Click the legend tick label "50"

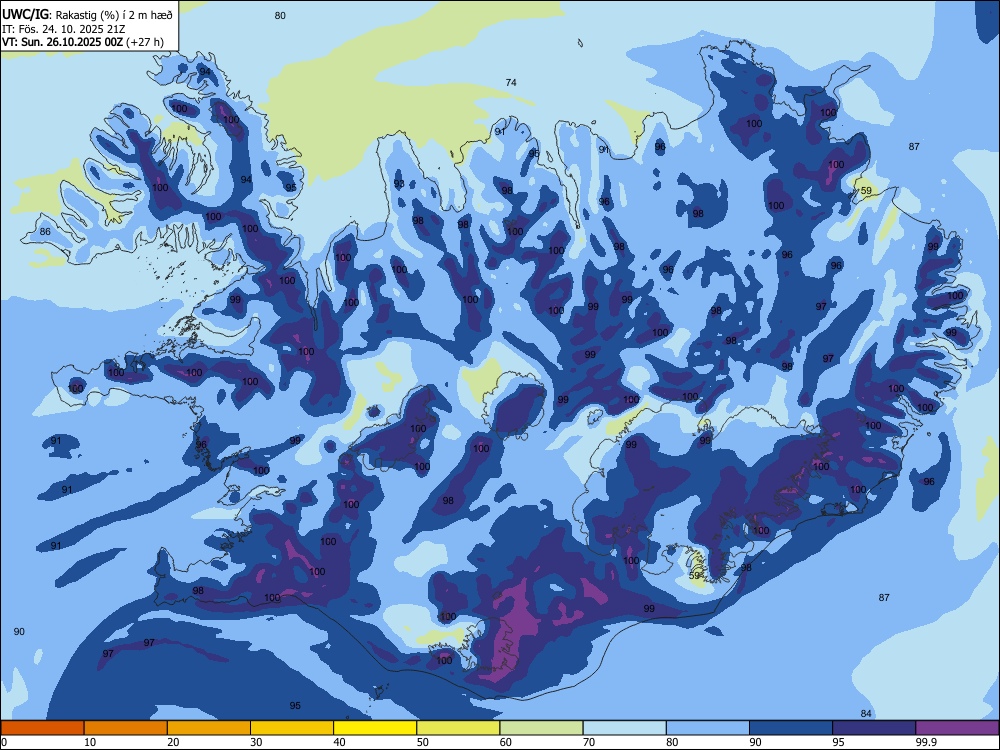(x=423, y=742)
